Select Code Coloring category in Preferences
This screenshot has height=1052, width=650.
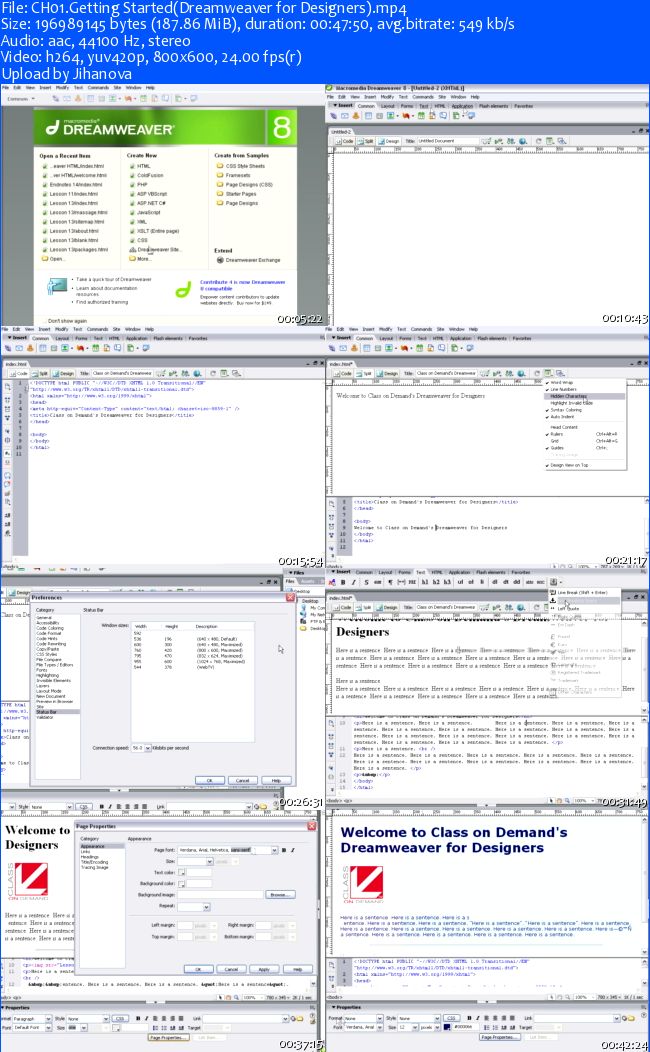(x=50, y=628)
